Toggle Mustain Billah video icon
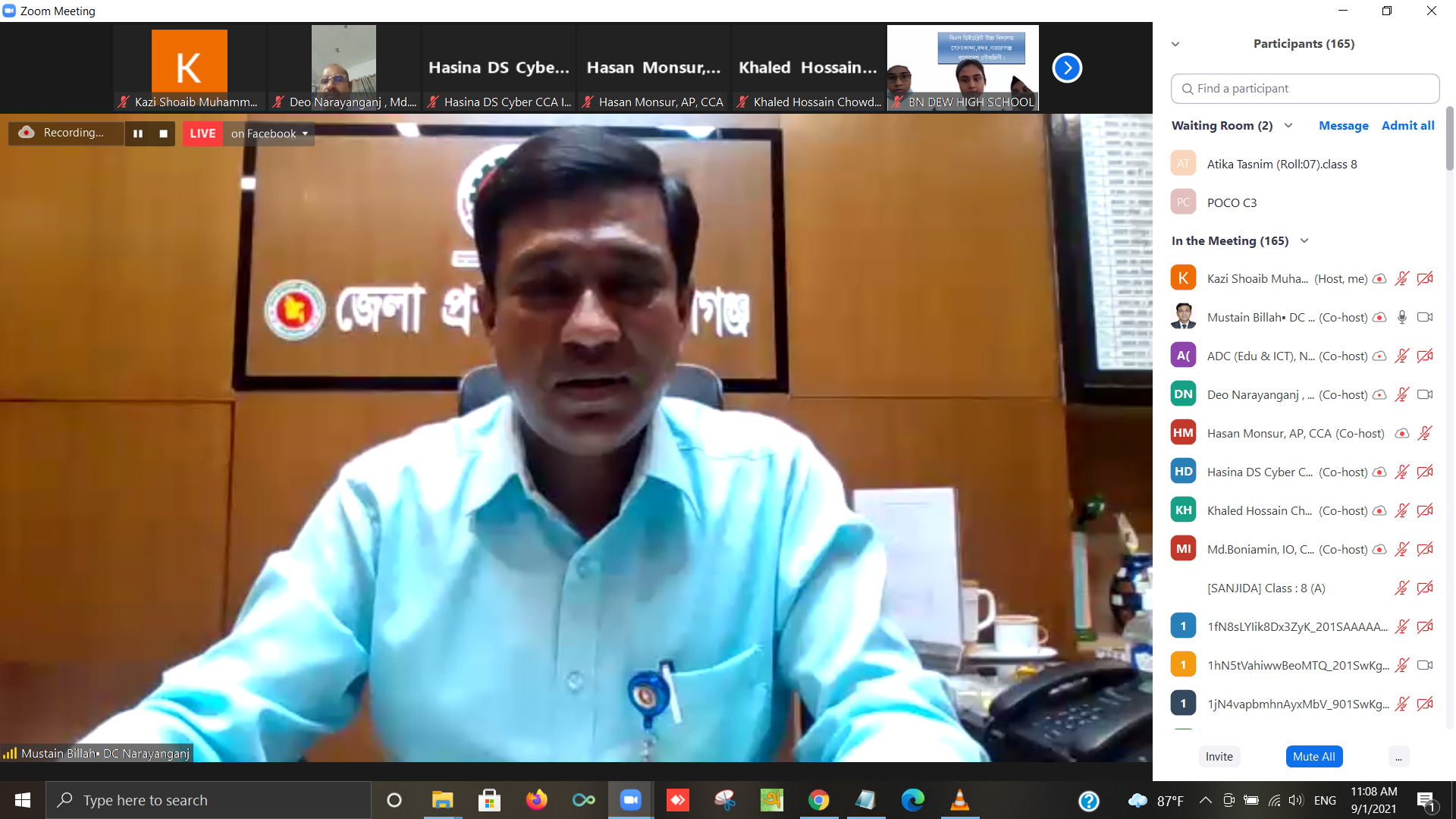This screenshot has height=819, width=1456. click(x=1425, y=318)
